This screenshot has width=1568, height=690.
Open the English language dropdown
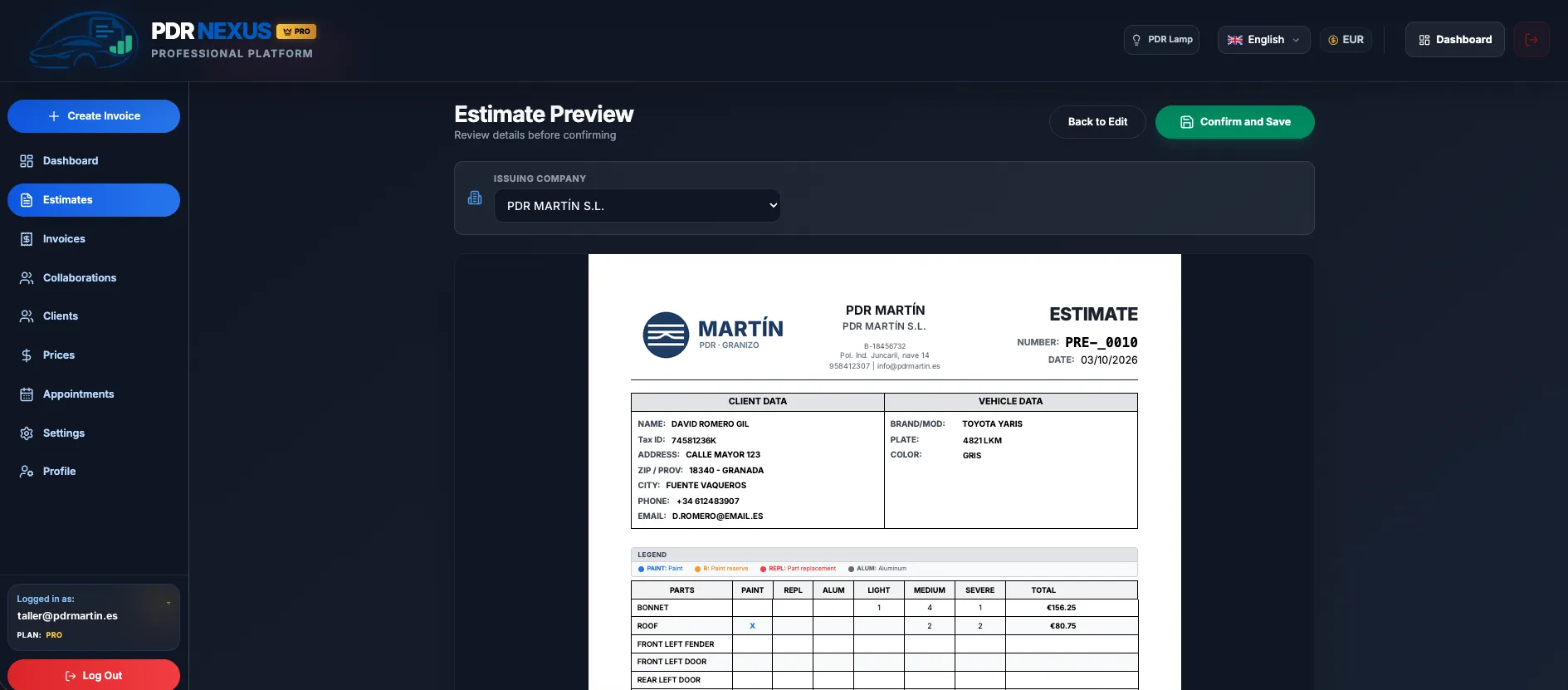pyautogui.click(x=1263, y=40)
